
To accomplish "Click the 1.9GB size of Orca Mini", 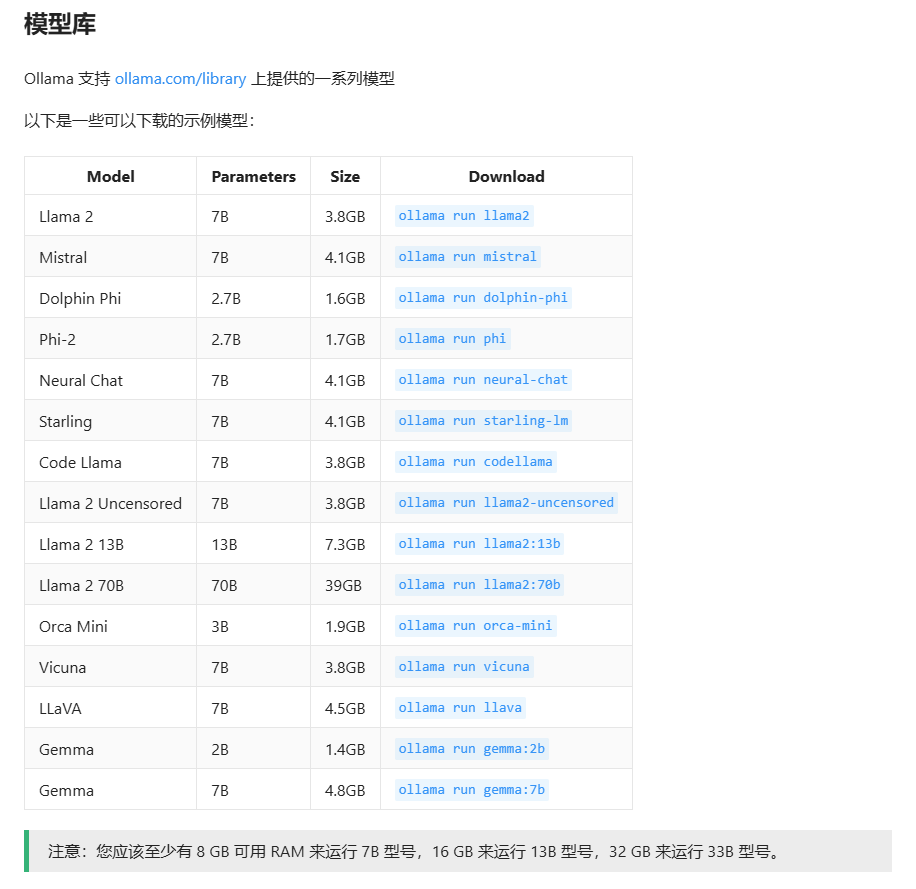I will click(345, 626).
